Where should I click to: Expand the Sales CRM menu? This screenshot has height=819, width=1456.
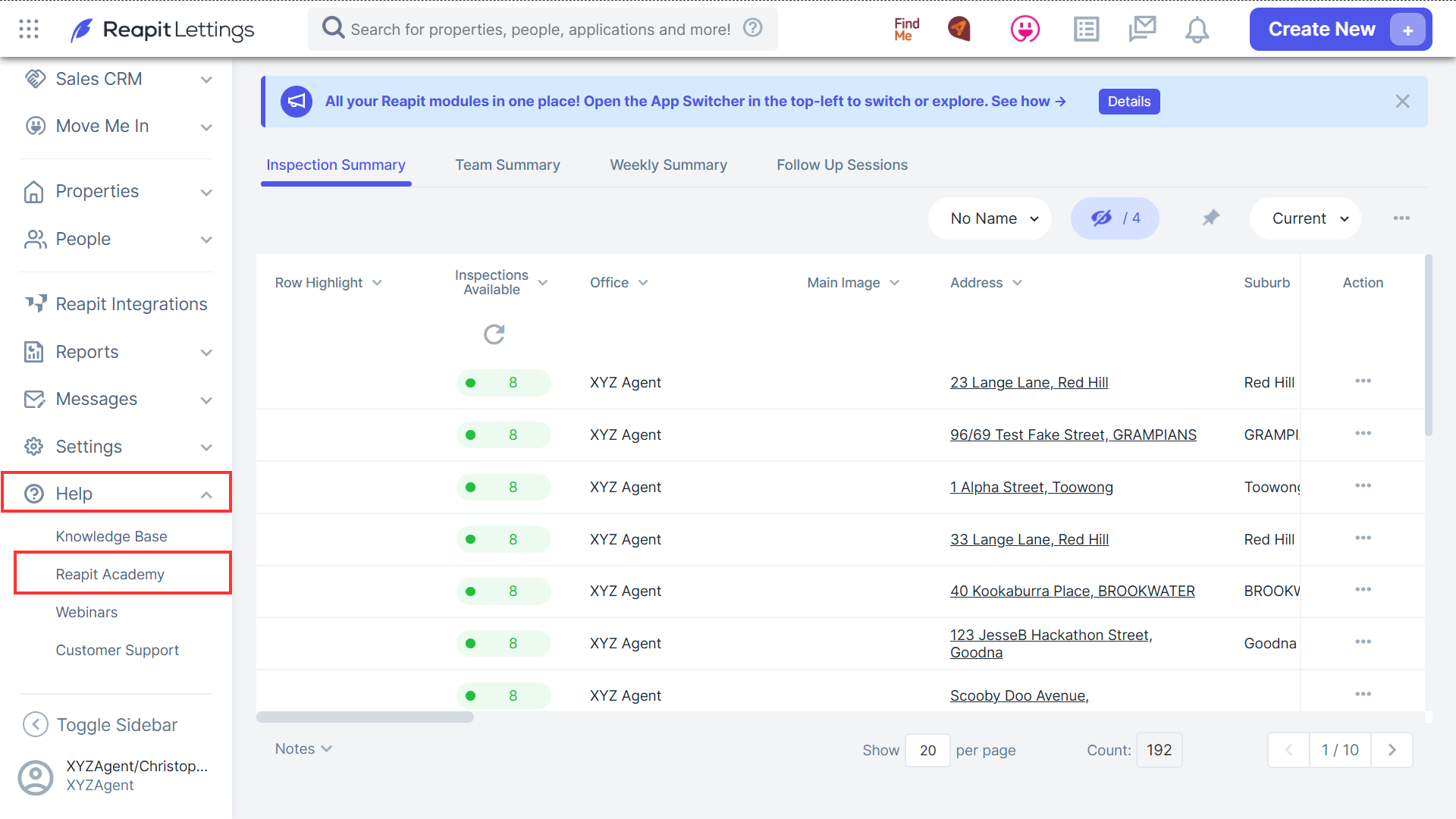[x=118, y=79]
